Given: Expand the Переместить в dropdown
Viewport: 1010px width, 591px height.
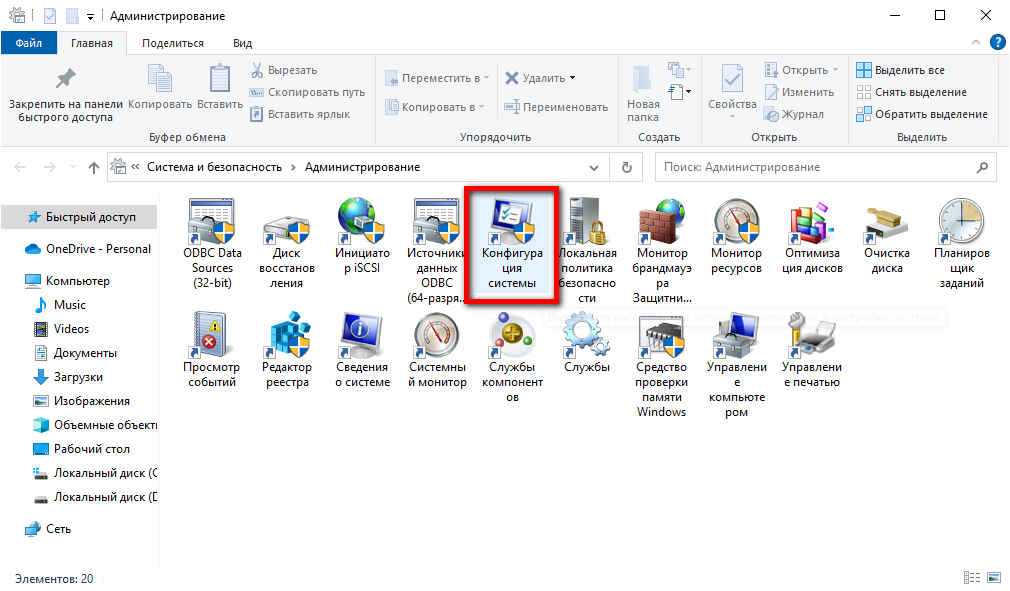Looking at the screenshot, I should (x=436, y=78).
